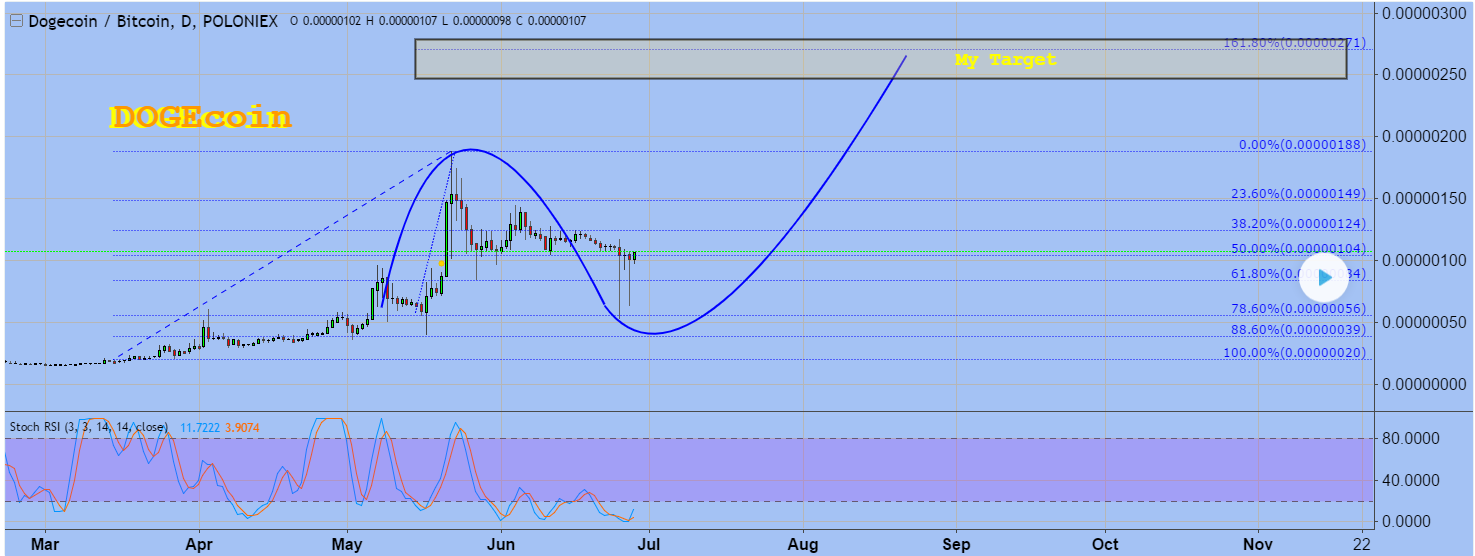This screenshot has width=1475, height=556.
Task: Select the yellow 'My Target' text label
Action: click(1005, 60)
